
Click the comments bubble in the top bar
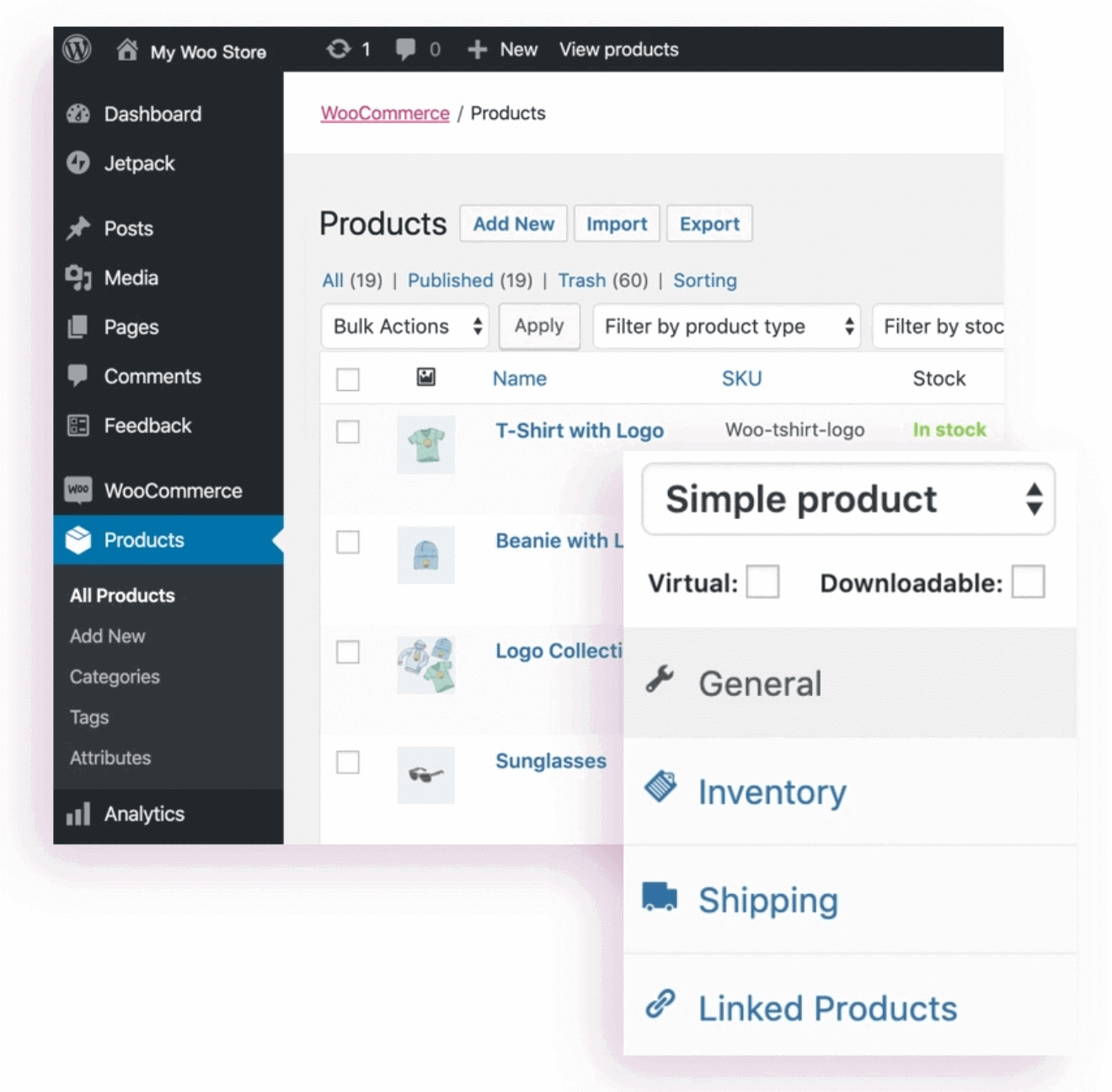click(x=404, y=49)
